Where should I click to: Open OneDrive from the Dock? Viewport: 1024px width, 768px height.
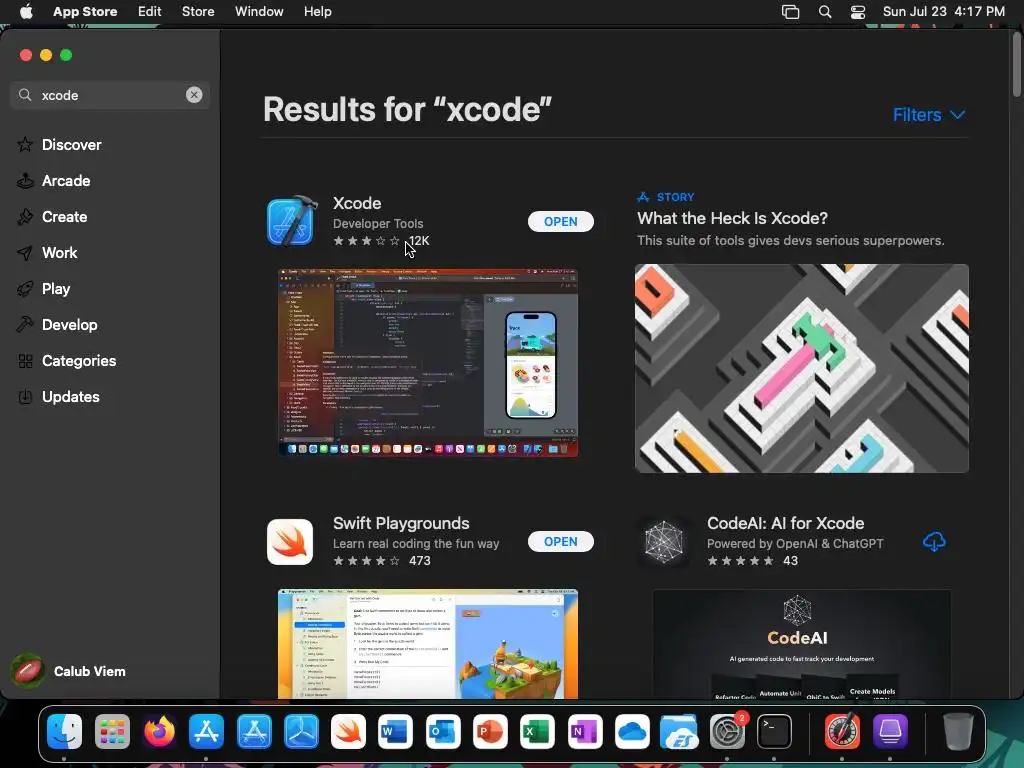click(632, 731)
